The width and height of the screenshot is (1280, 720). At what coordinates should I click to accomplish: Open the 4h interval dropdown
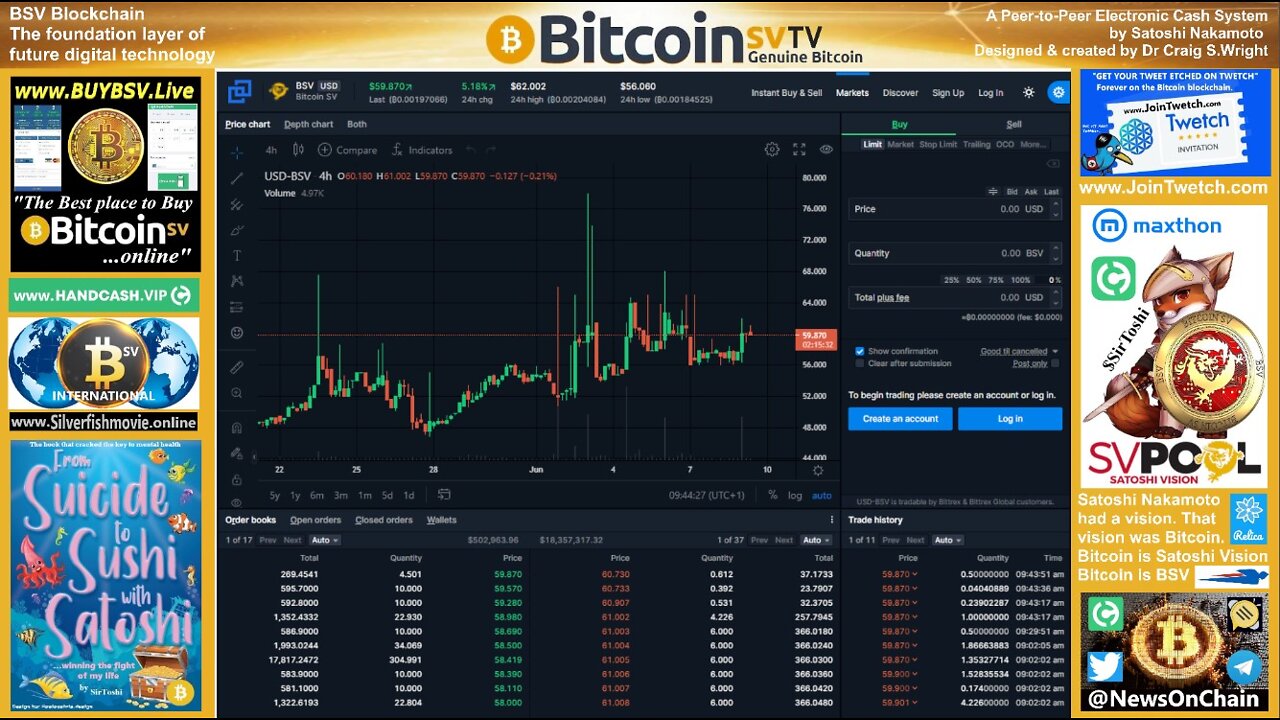(x=271, y=150)
